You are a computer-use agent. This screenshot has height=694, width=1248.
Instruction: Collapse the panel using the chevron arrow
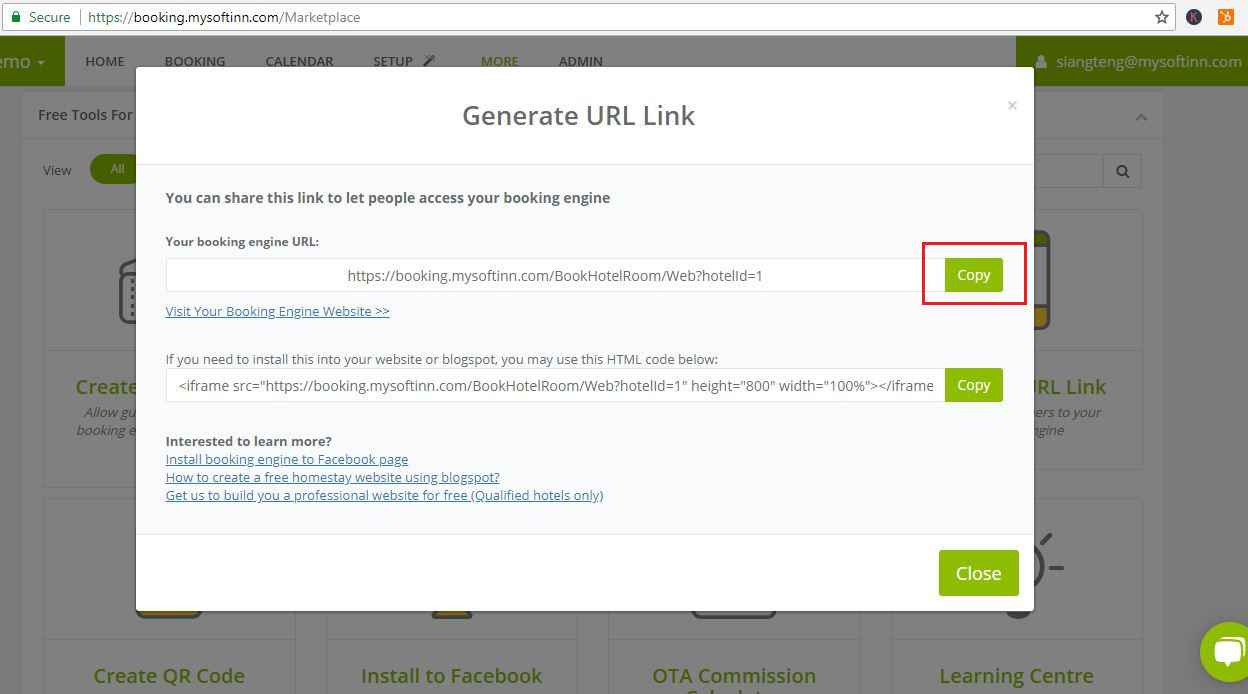click(1141, 116)
